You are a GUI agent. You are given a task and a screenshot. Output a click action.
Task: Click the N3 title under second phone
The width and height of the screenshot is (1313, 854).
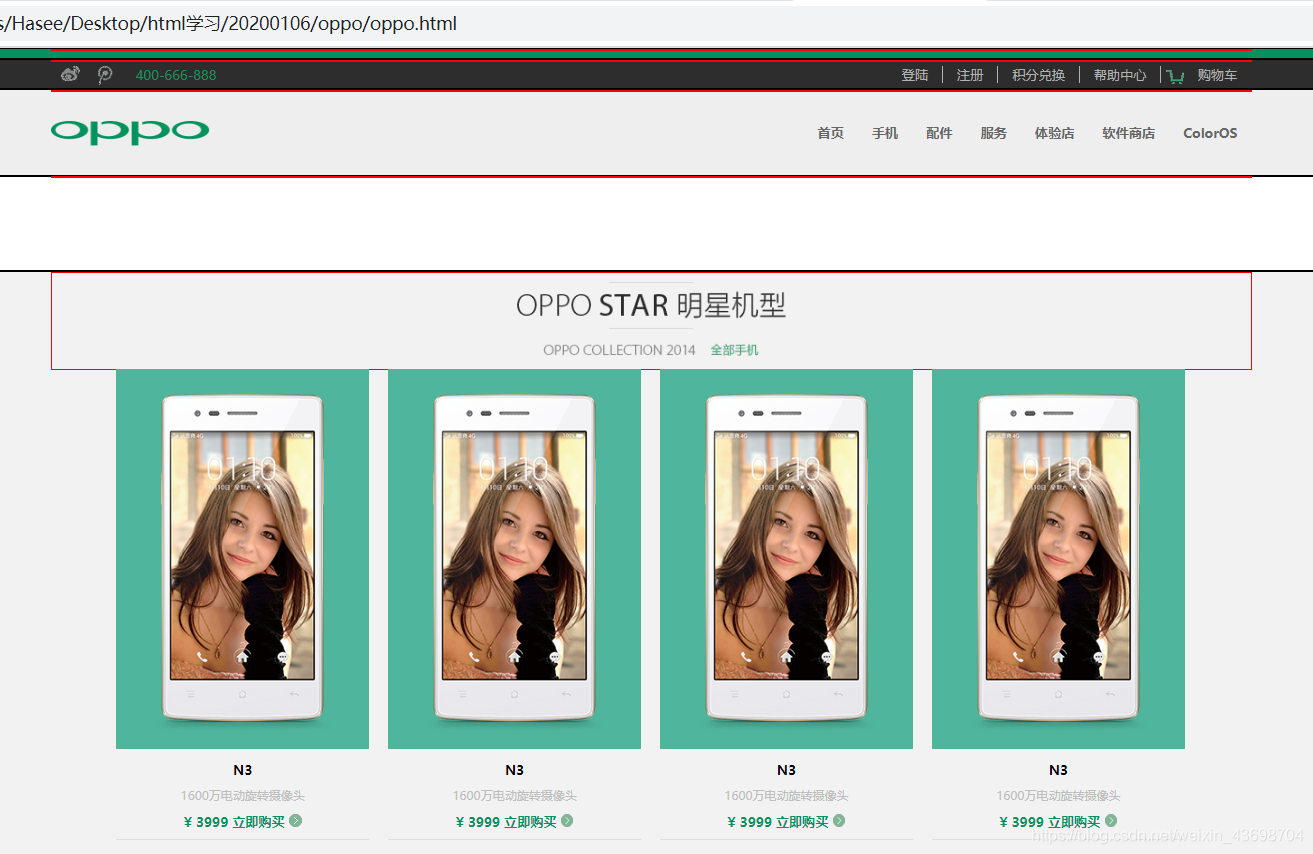[515, 770]
